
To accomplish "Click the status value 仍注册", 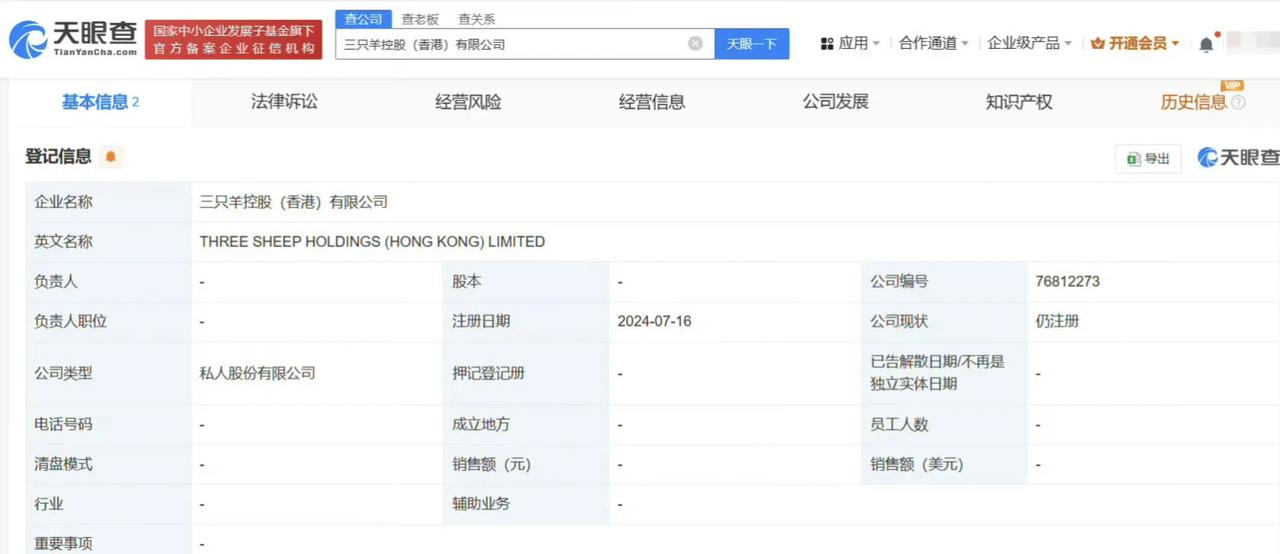I will point(1057,322).
